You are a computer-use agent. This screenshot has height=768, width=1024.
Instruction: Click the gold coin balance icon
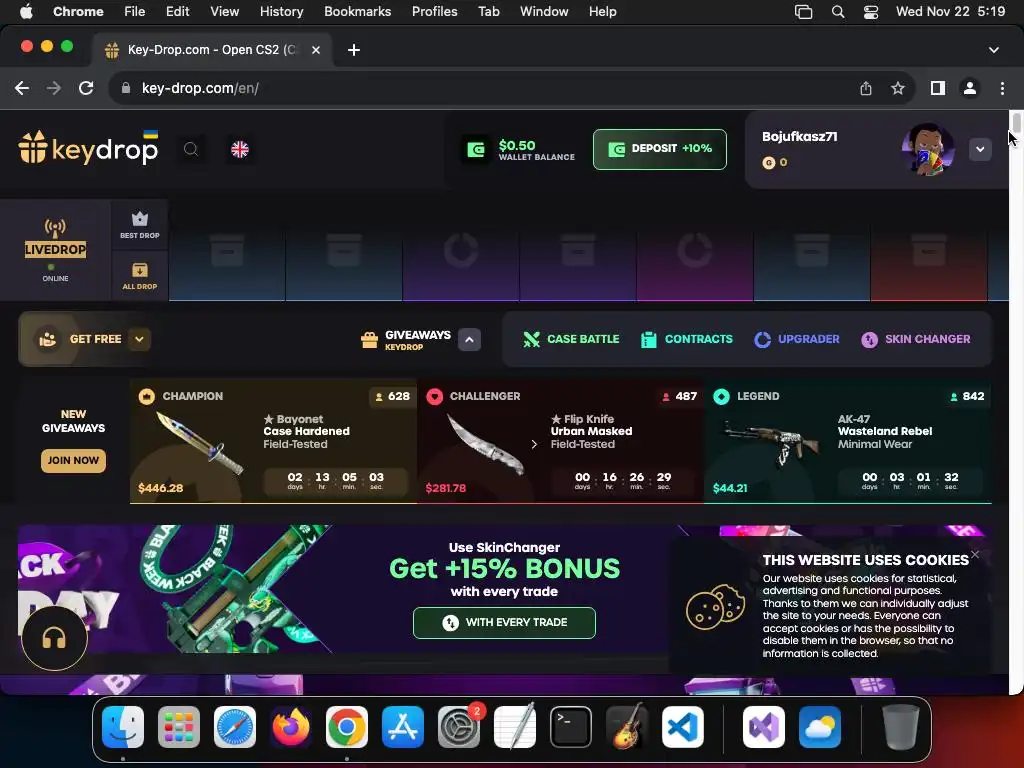coord(769,163)
